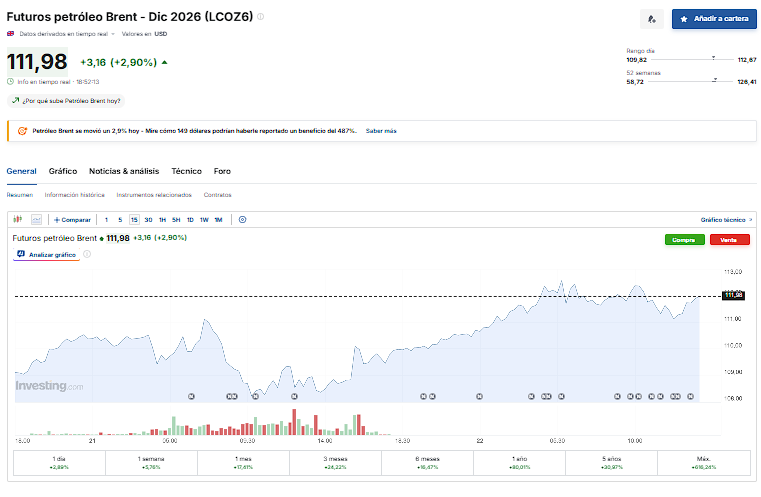
Task: Select the 5 años performance range
Action: pyautogui.click(x=612, y=463)
